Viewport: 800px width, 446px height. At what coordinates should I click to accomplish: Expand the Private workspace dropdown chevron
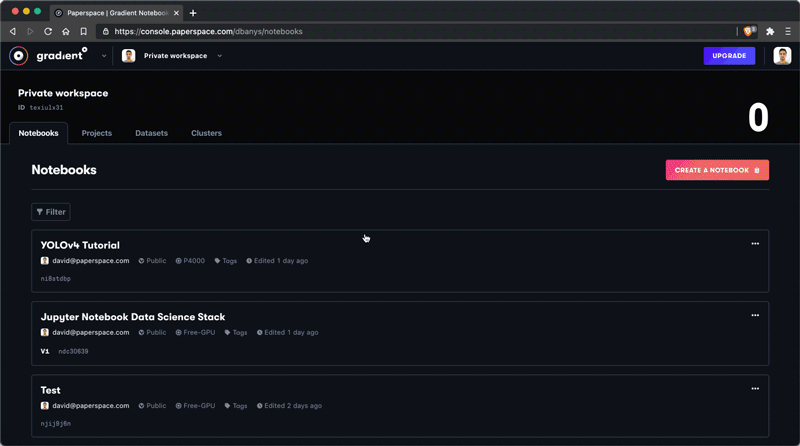[x=219, y=56]
